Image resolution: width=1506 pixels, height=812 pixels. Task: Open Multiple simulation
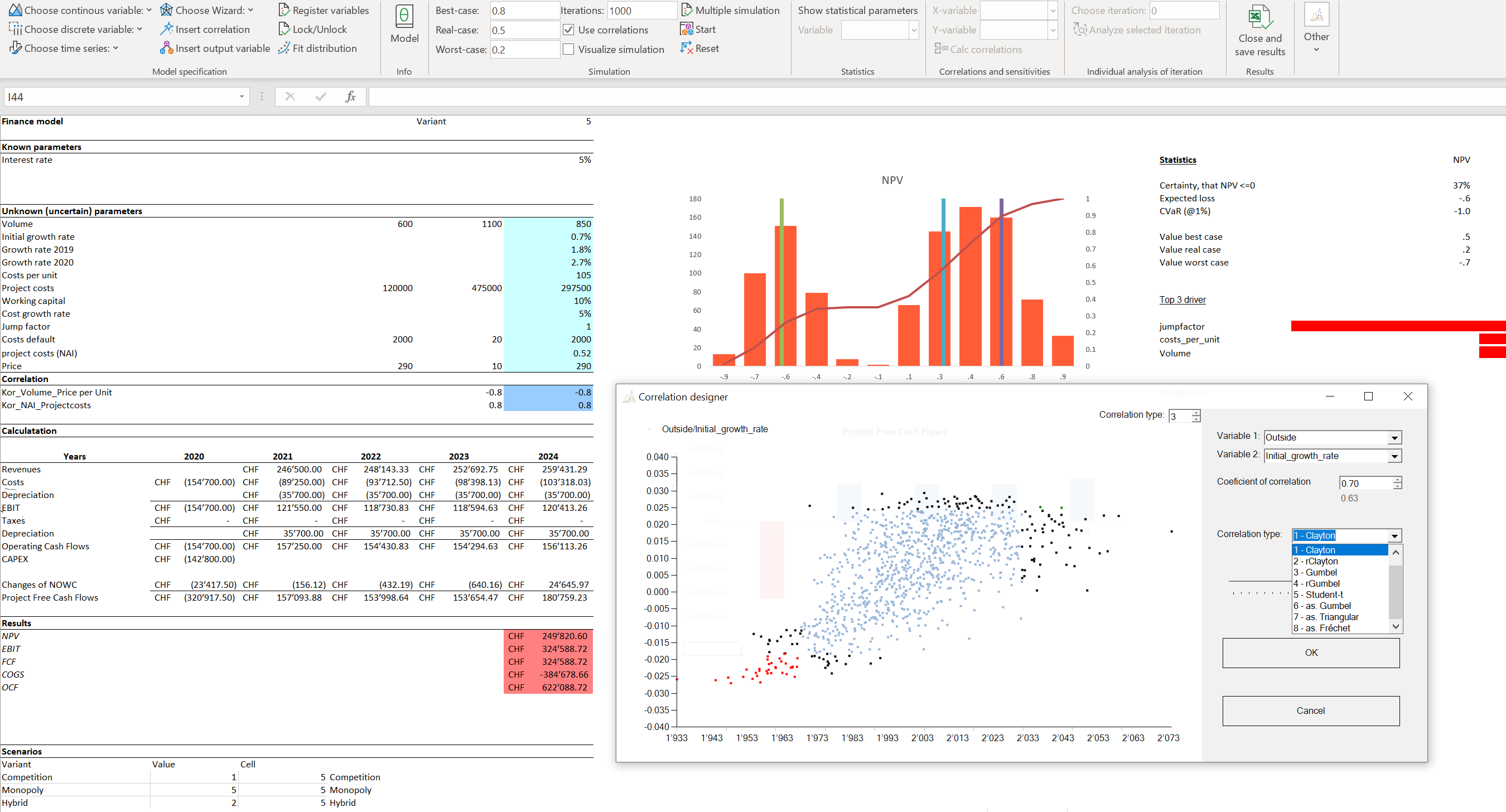click(x=731, y=10)
